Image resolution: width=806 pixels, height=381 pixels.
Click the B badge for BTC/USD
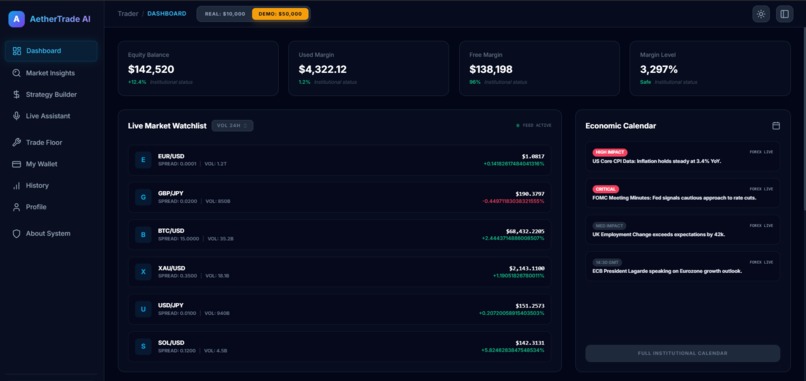(x=143, y=234)
